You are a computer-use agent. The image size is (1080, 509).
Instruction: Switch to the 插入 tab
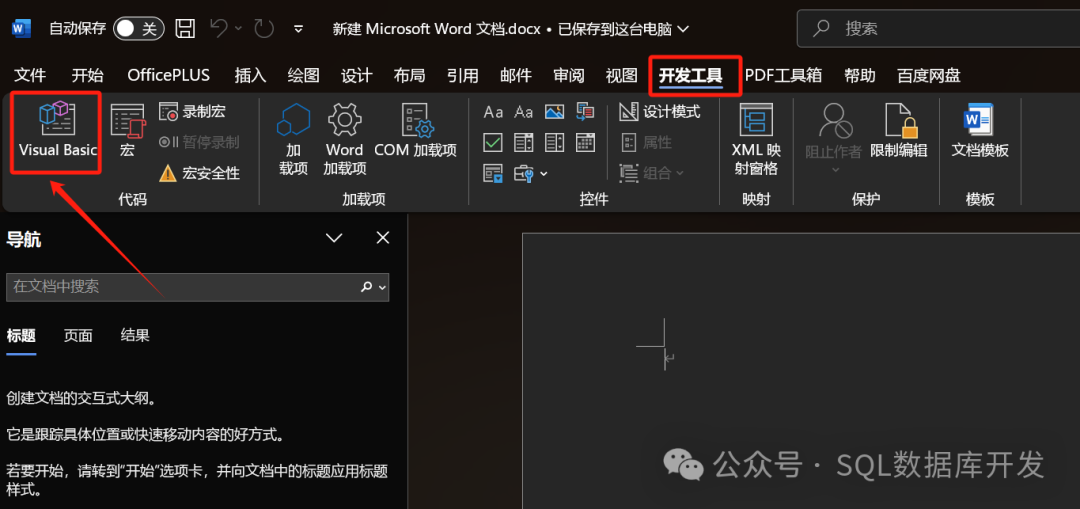click(x=250, y=75)
